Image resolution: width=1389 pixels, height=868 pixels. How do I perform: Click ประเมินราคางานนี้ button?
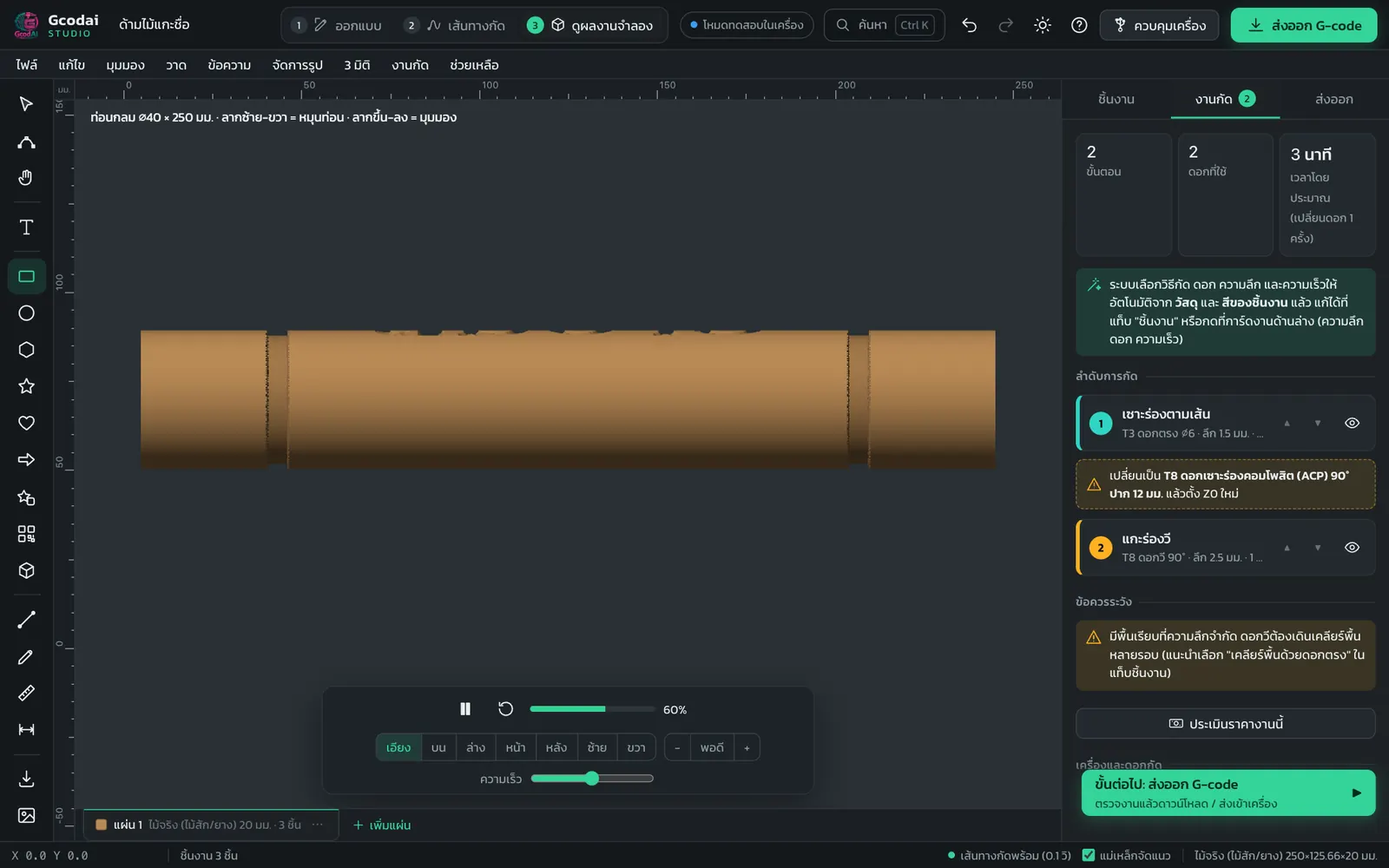(x=1225, y=723)
